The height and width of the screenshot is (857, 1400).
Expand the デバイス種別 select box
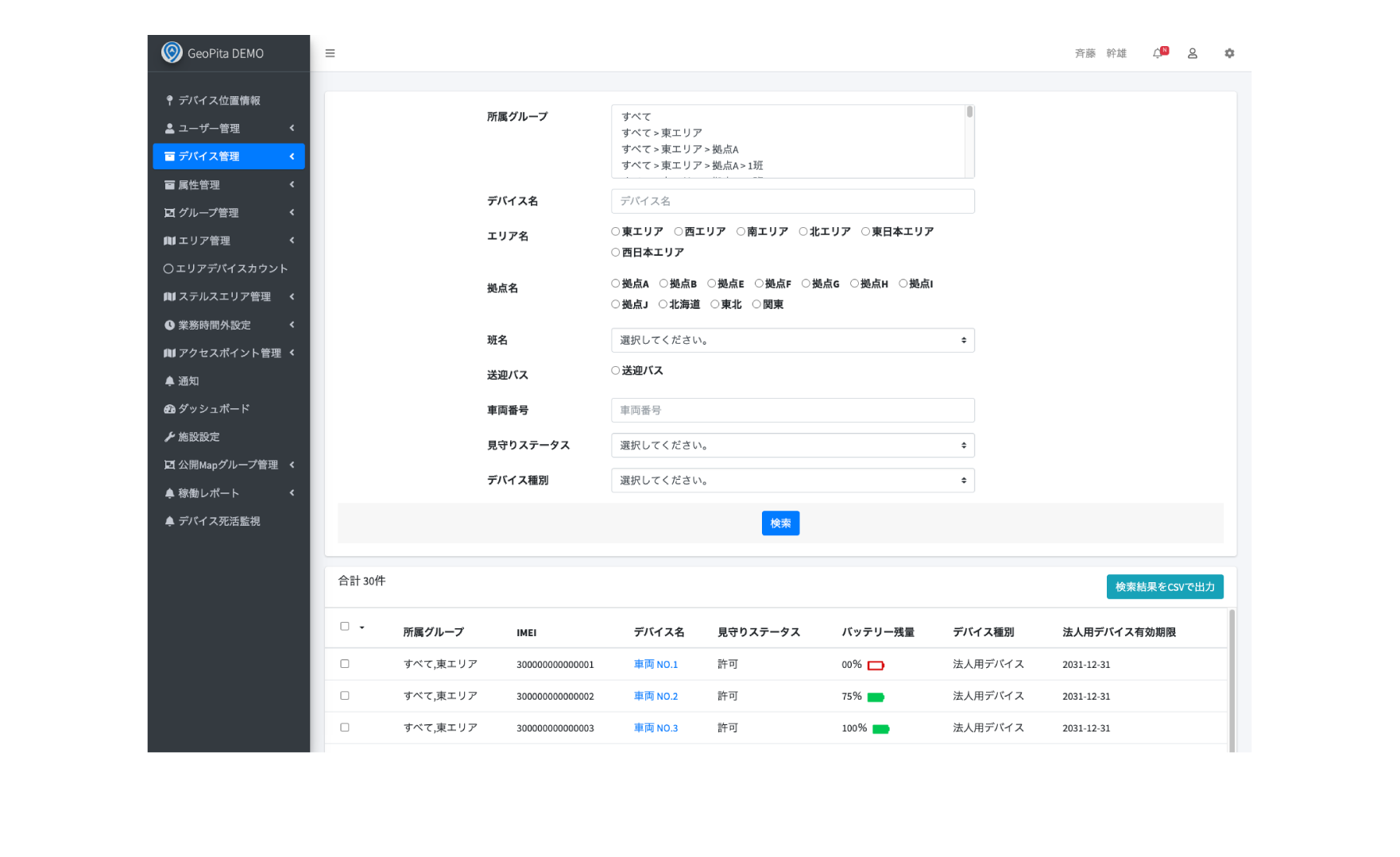[x=792, y=481]
